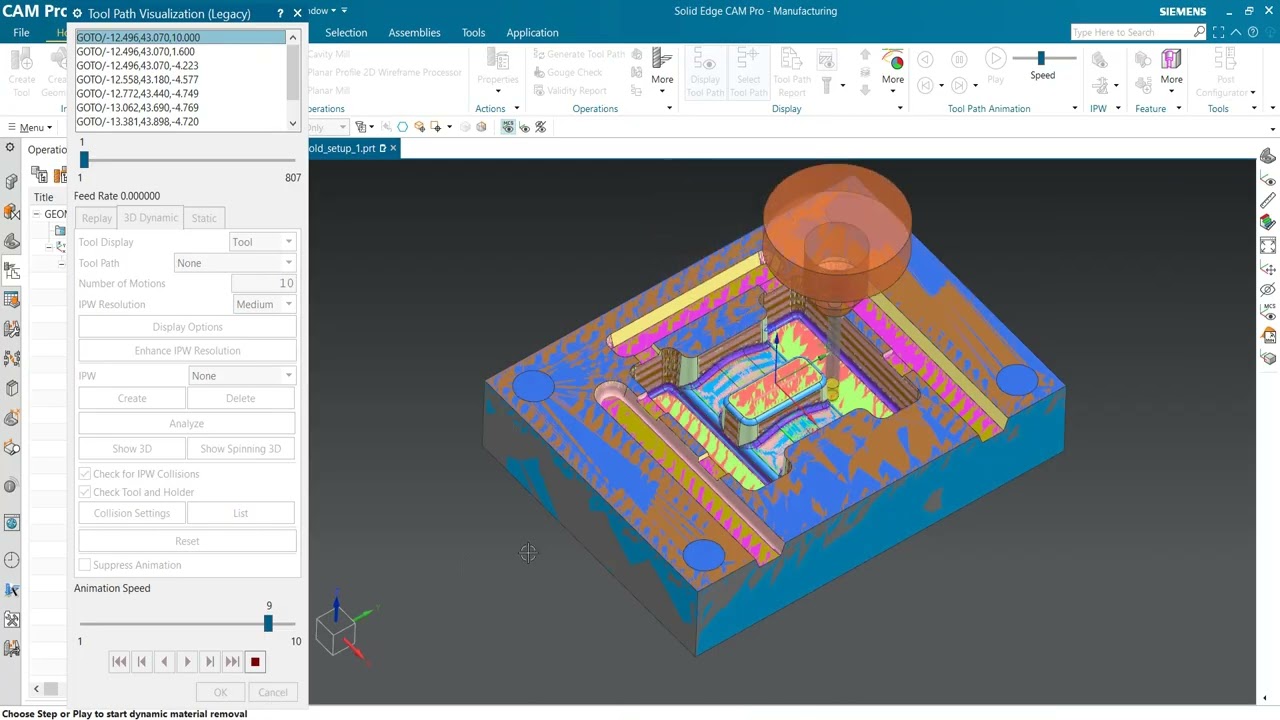This screenshot has width=1280, height=720.
Task: Open the Assemblies ribbon tab
Action: (x=414, y=32)
